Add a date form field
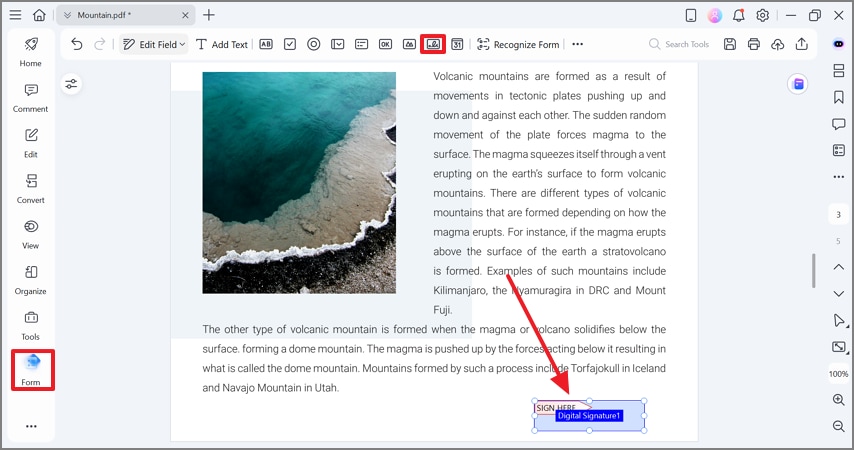The height and width of the screenshot is (450, 854). point(458,44)
